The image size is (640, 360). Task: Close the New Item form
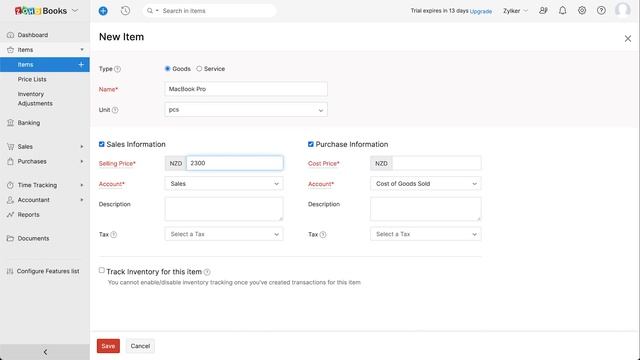click(x=628, y=38)
